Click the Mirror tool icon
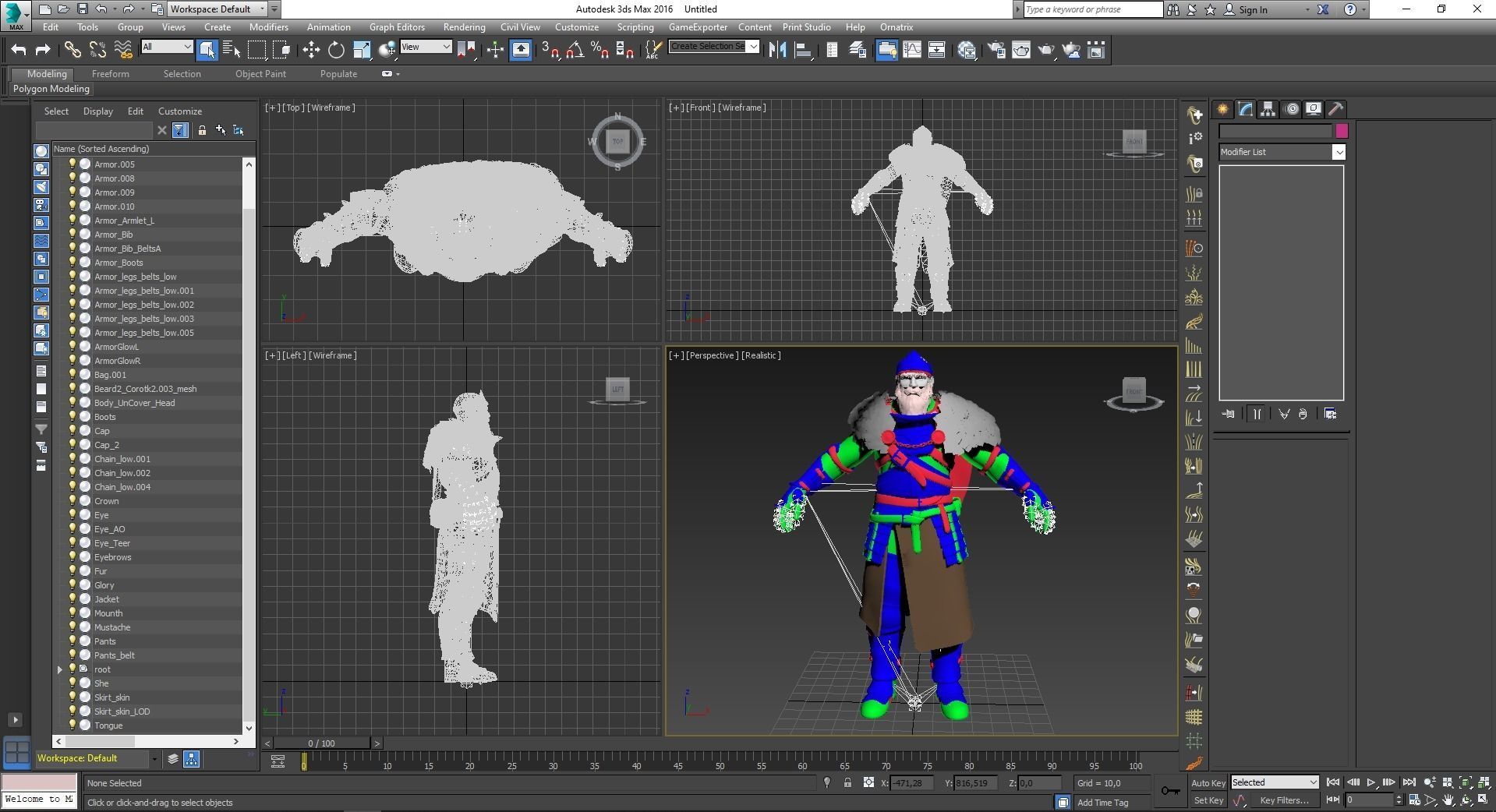The width and height of the screenshot is (1496, 812). pyautogui.click(x=777, y=50)
